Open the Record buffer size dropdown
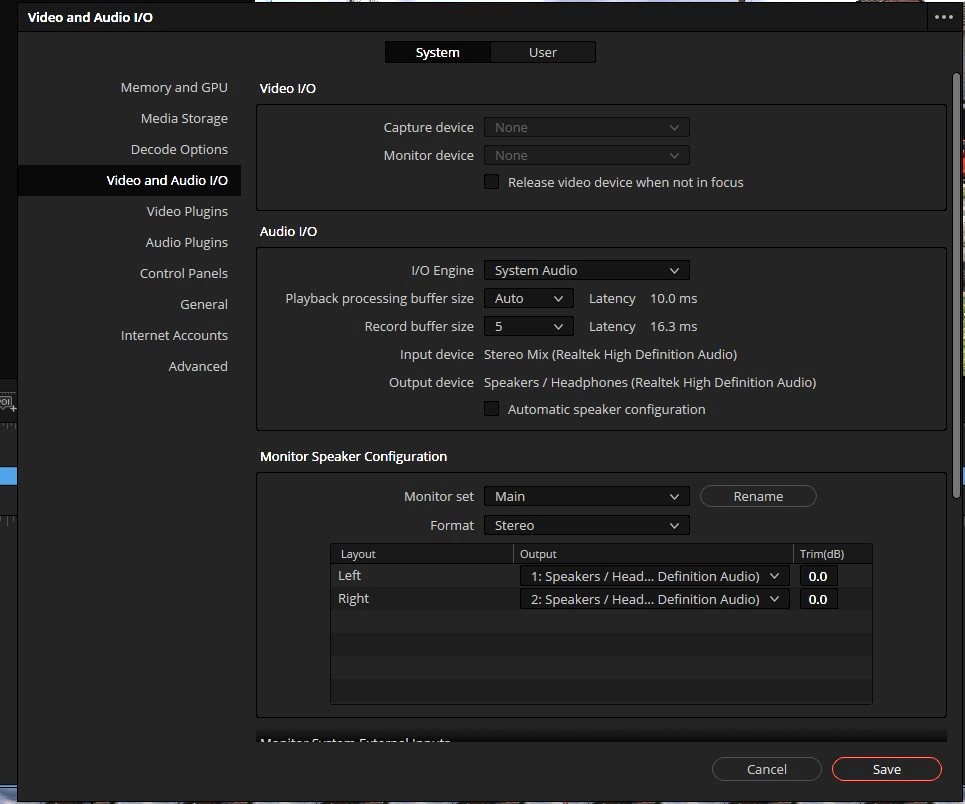Screen dimensions: 965x804 529,326
